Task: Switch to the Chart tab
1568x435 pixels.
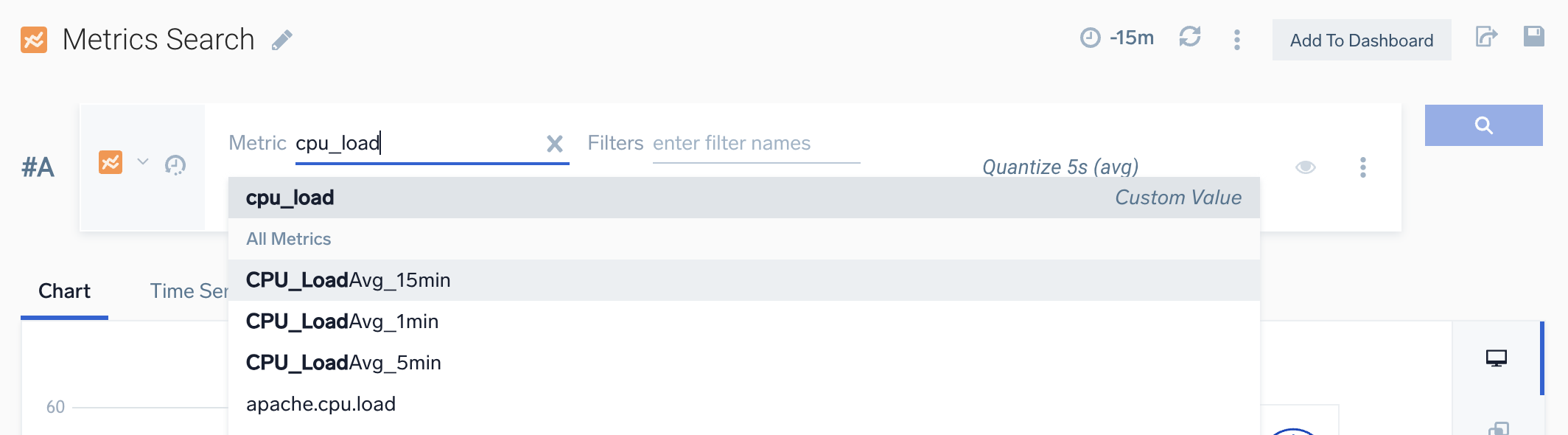Action: pos(64,290)
